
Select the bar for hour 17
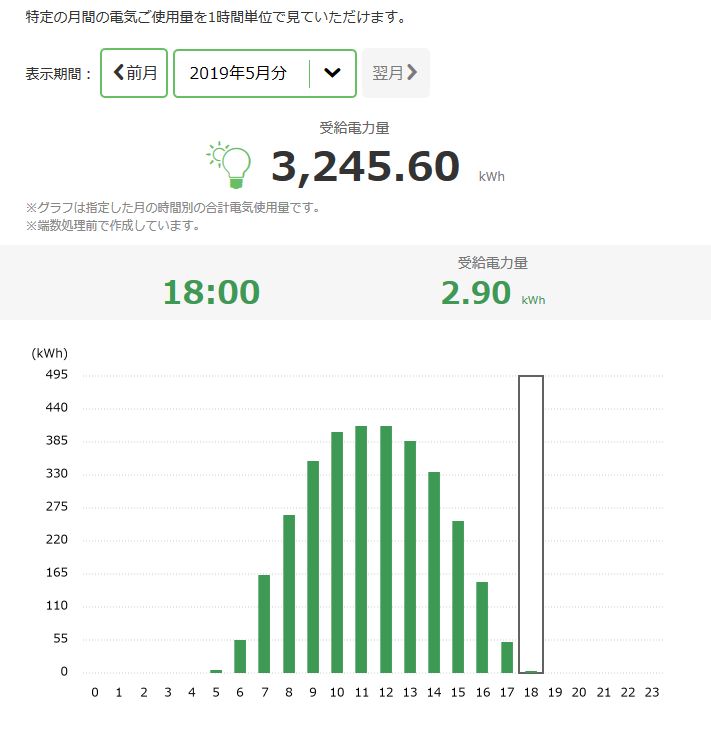coord(507,657)
